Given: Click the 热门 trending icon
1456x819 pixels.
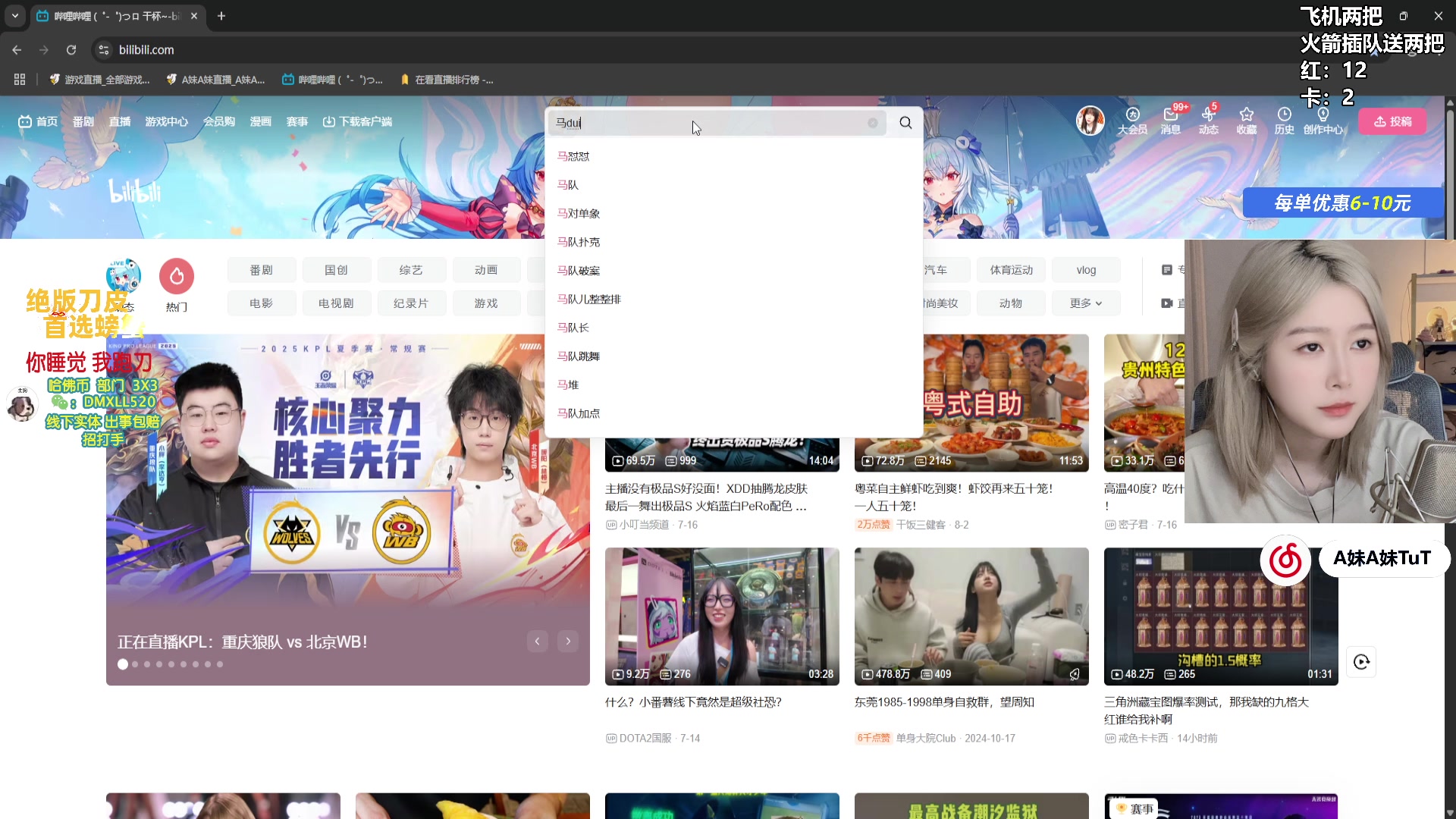Looking at the screenshot, I should (177, 285).
